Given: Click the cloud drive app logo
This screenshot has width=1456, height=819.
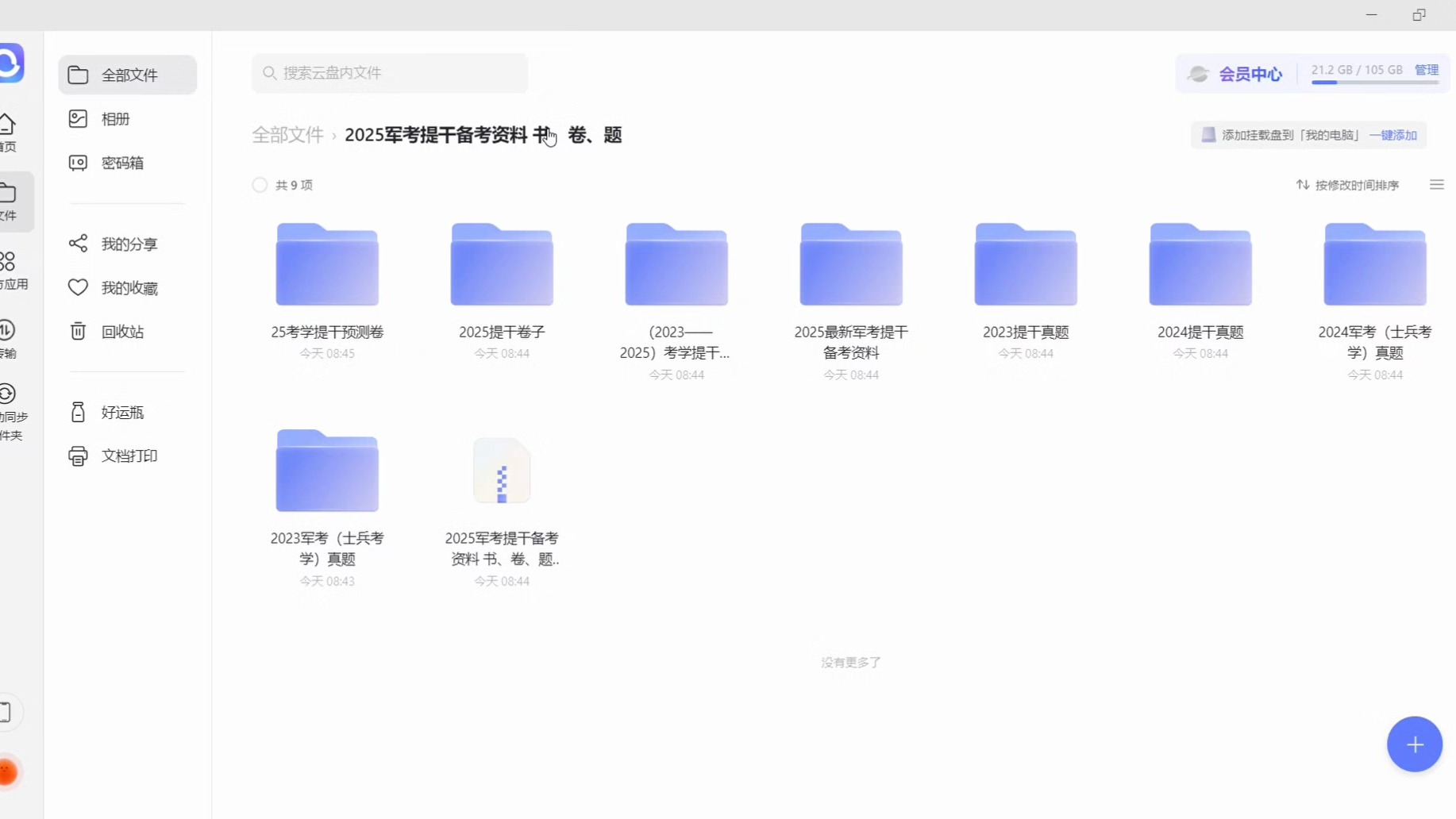Looking at the screenshot, I should coord(11,63).
